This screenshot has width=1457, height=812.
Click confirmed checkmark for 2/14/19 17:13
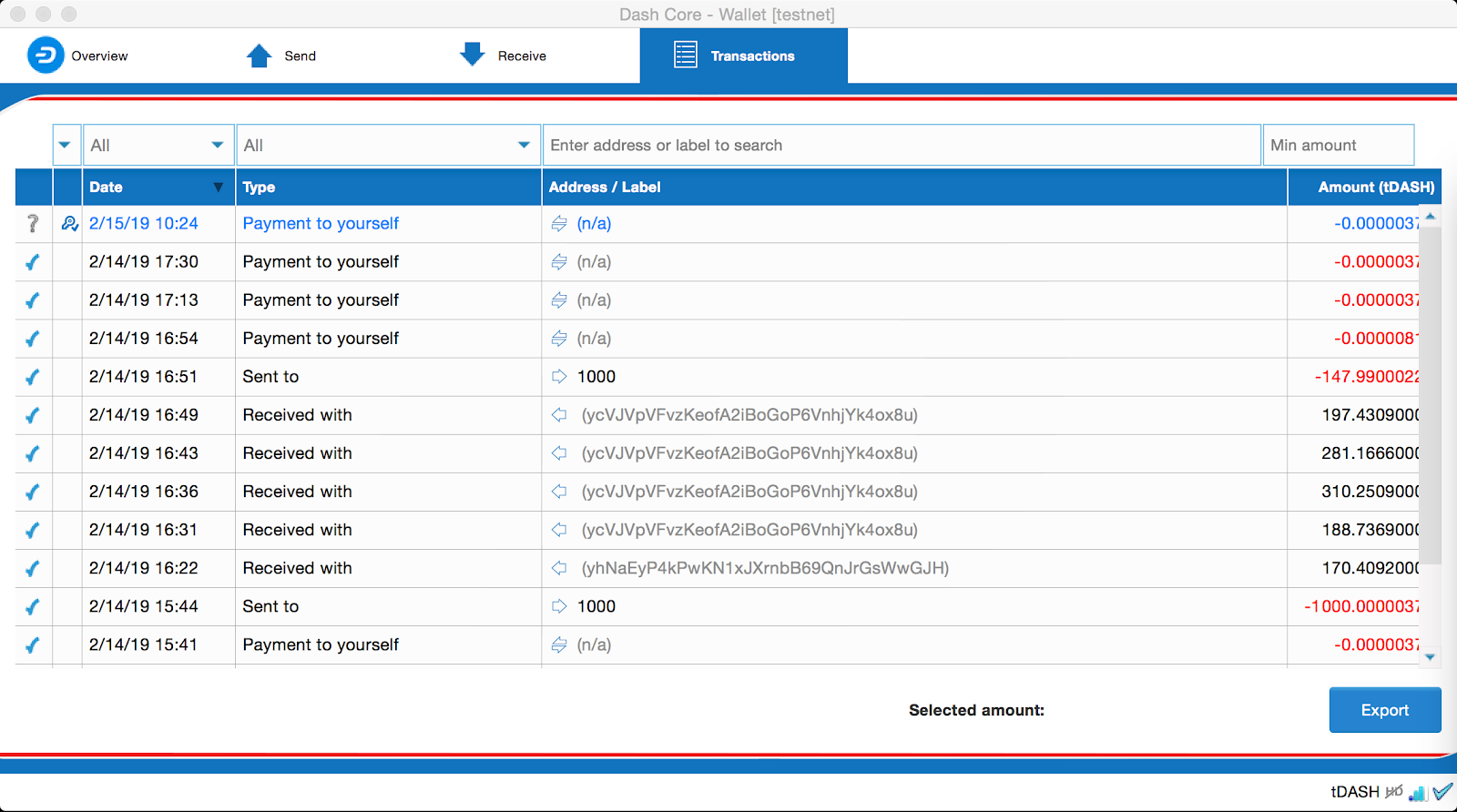(33, 300)
